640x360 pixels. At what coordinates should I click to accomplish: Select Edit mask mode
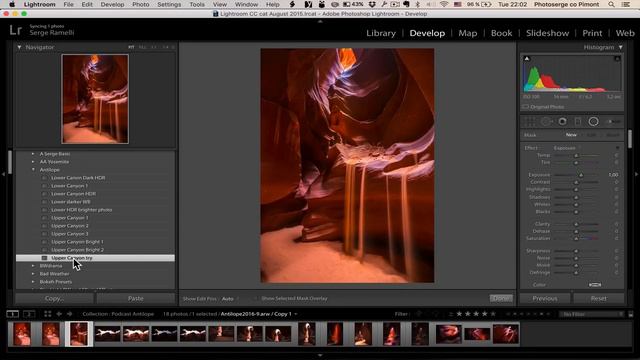point(591,135)
